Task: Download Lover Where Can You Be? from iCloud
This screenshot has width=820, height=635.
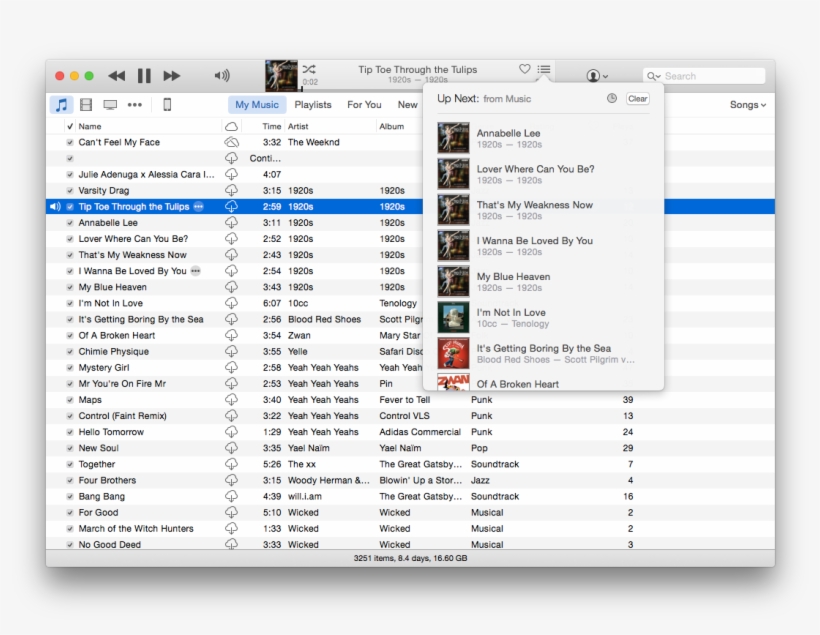Action: (x=231, y=239)
